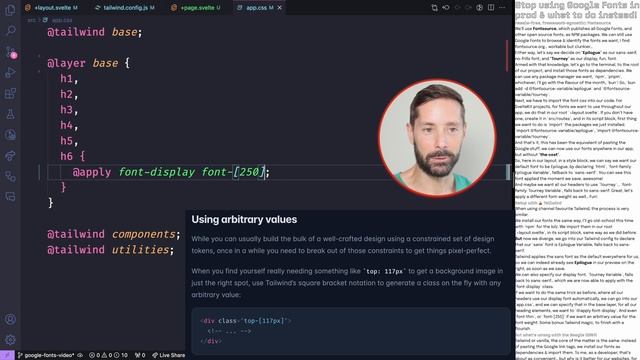This screenshot has width=640, height=360.
Task: Click the publish-to-cloud icon in the status bar
Action: point(80,355)
